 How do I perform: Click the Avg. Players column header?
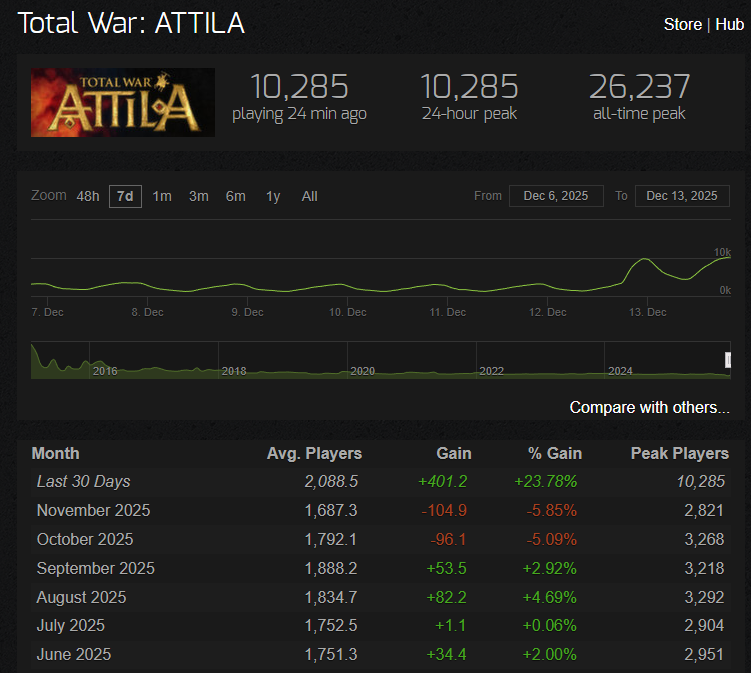coord(314,454)
